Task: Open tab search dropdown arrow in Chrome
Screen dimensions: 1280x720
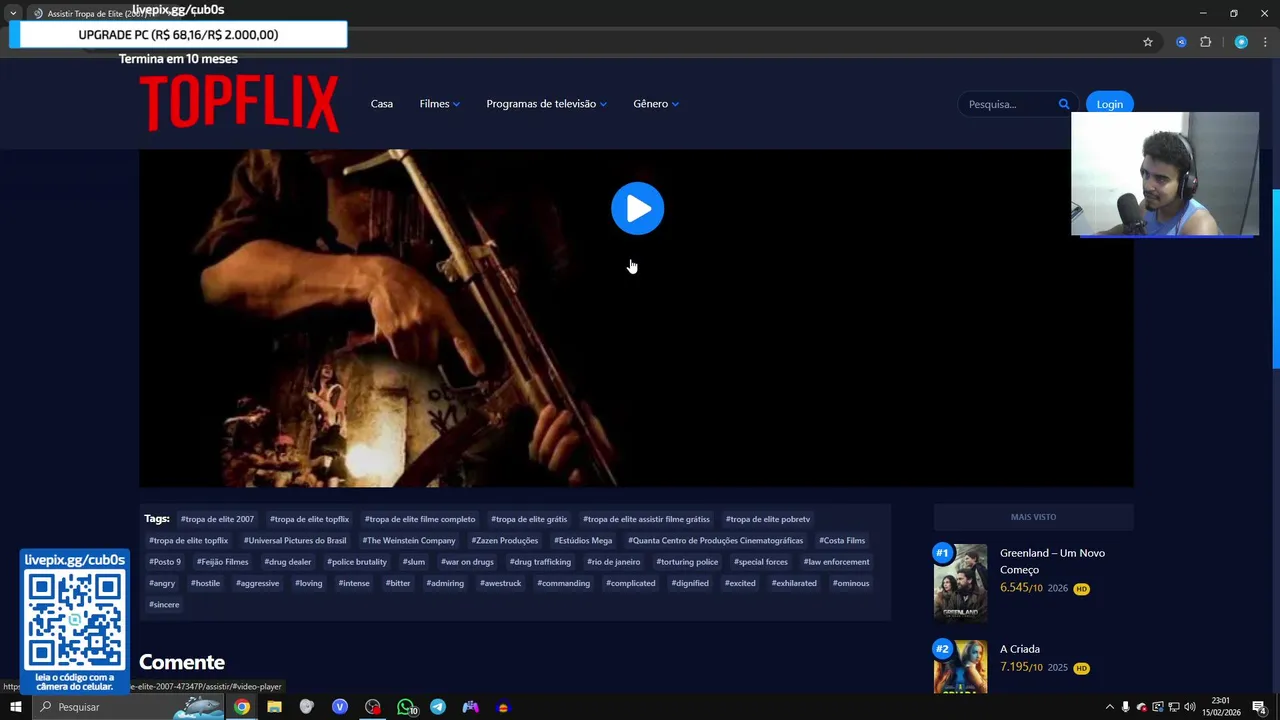Action: click(x=13, y=13)
